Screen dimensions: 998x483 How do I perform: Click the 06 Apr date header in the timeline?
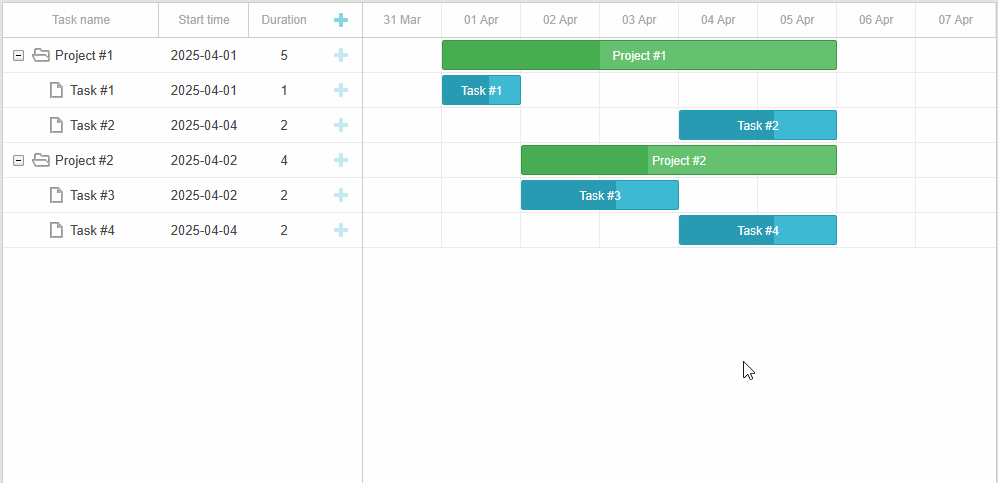(x=875, y=20)
